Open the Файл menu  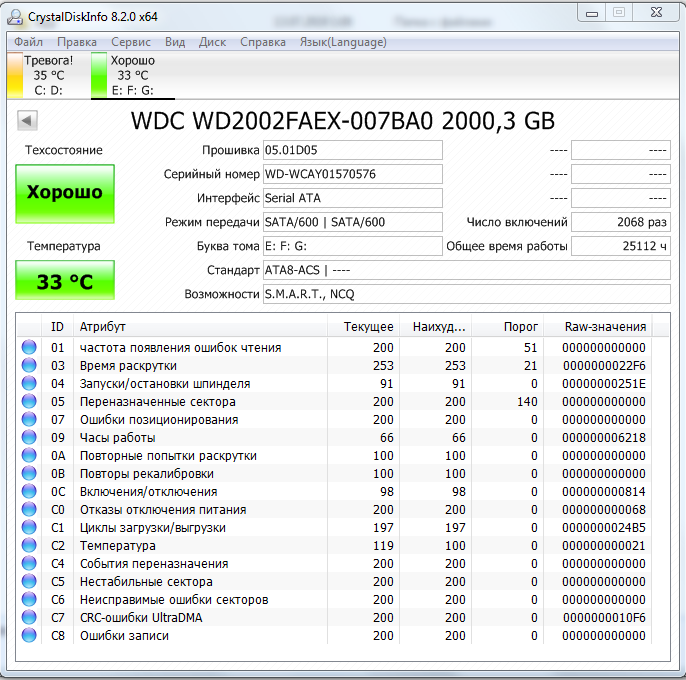28,42
